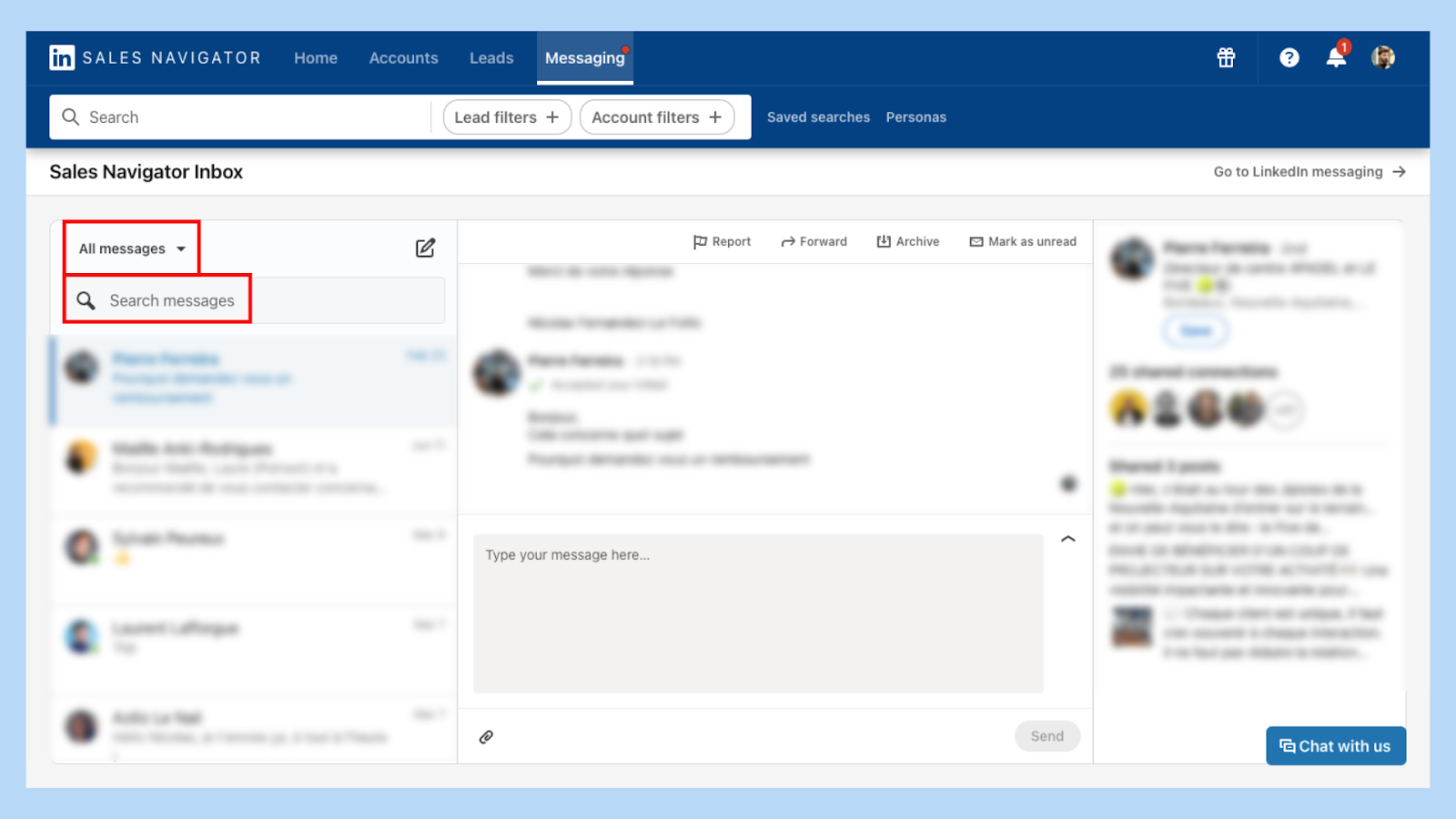Open the help question mark icon
Image resolution: width=1456 pixels, height=819 pixels.
point(1289,57)
